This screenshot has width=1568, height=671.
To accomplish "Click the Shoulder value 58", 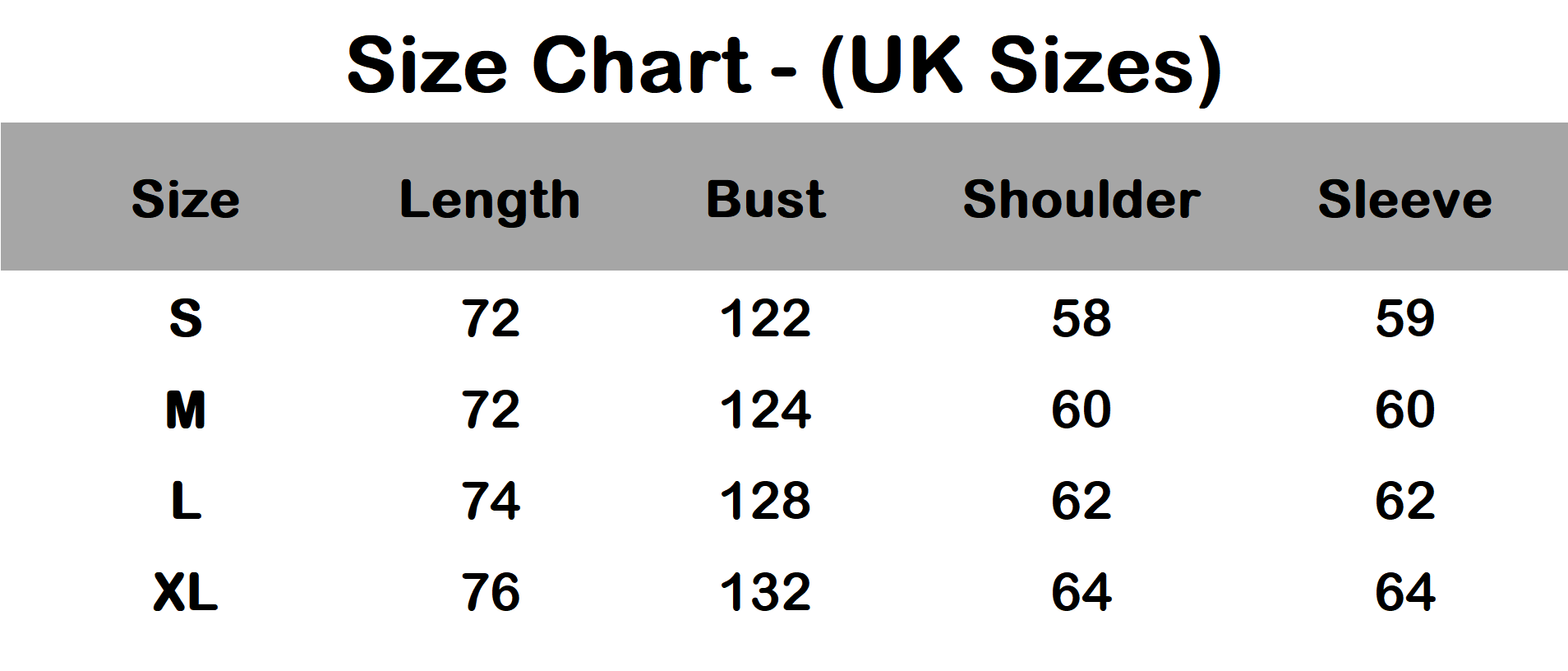I will coord(1081,319).
